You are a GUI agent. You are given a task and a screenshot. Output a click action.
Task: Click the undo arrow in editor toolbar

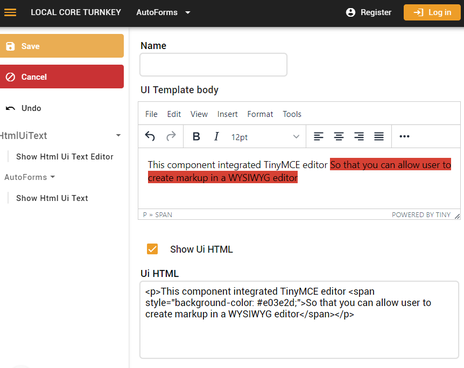coord(150,136)
